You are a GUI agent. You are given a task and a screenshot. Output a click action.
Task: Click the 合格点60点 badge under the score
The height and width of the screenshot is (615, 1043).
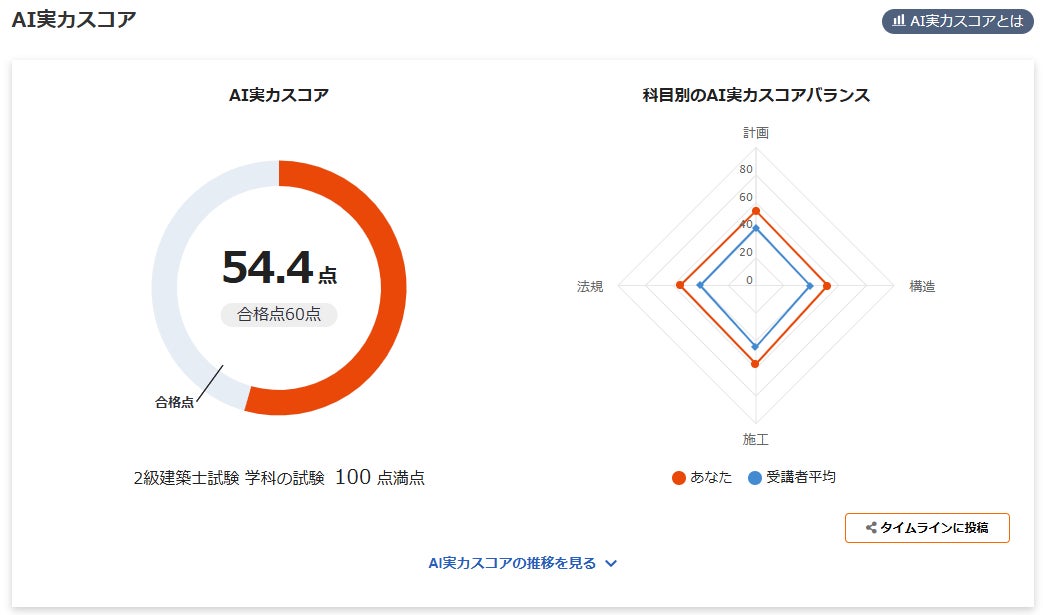pyautogui.click(x=279, y=315)
